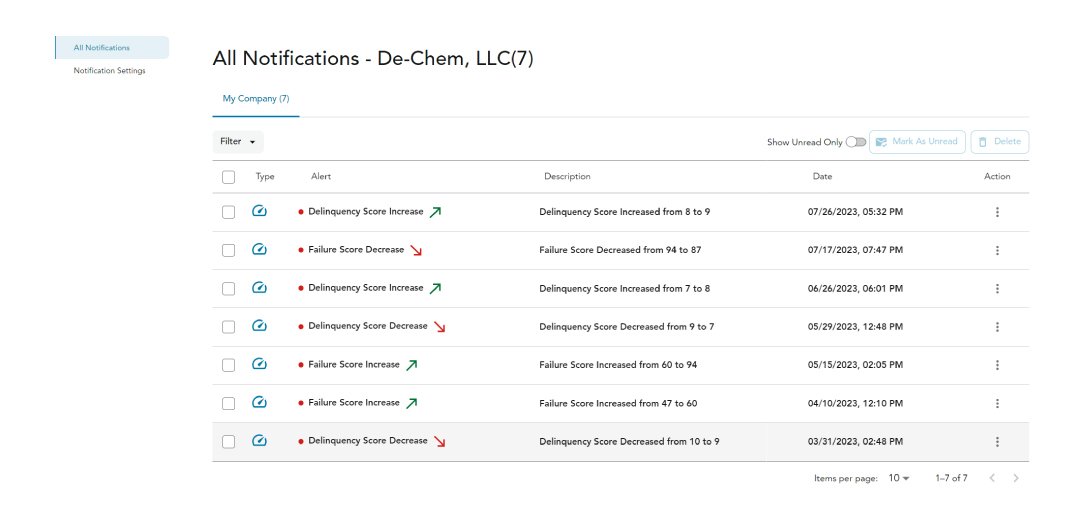This screenshot has width=1090, height=522.
Task: Click gauge type icon in 03/31/2023 row
Action: pos(259,440)
